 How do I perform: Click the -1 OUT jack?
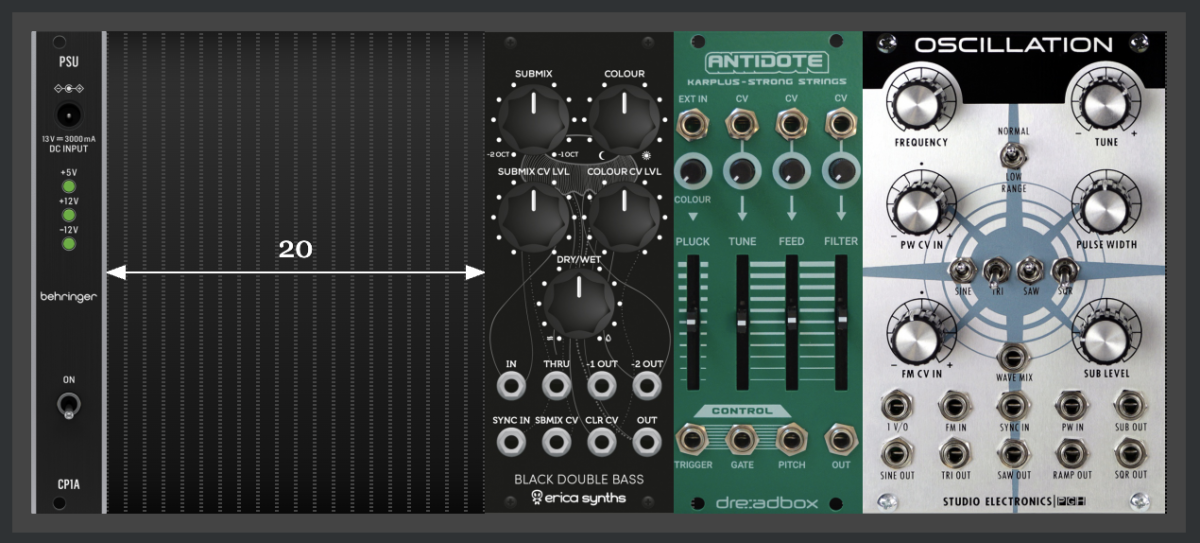[x=601, y=385]
